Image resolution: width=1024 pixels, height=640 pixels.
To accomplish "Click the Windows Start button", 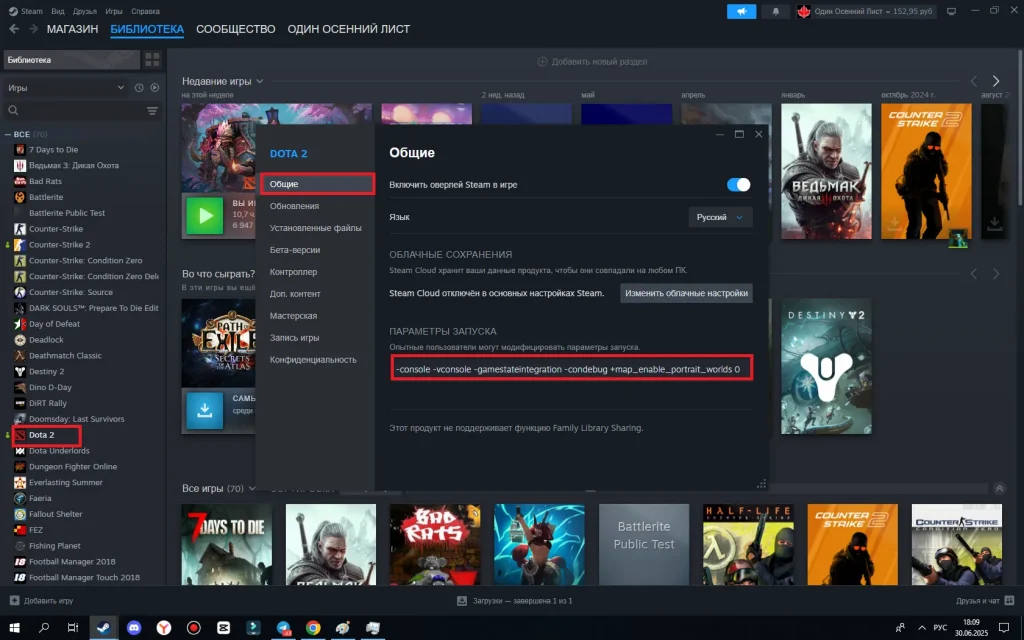I will pos(14,628).
